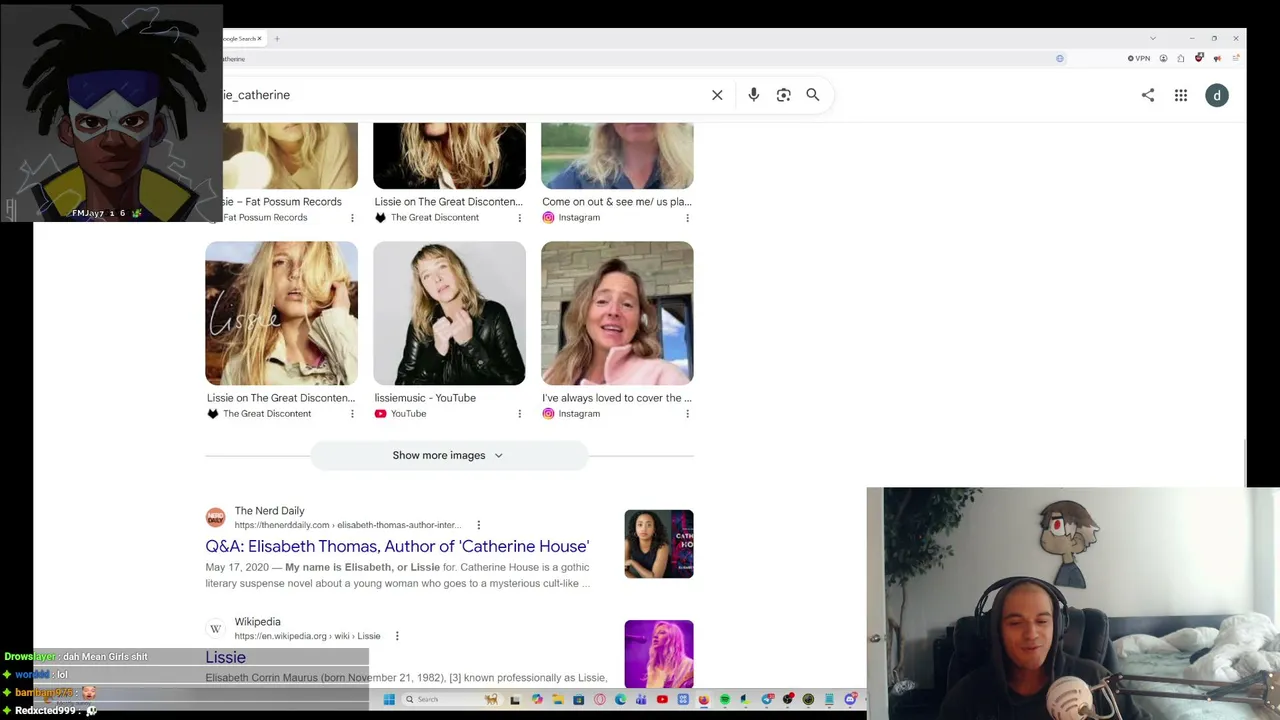Open 'I've always loved to cover the' caption

617,398
